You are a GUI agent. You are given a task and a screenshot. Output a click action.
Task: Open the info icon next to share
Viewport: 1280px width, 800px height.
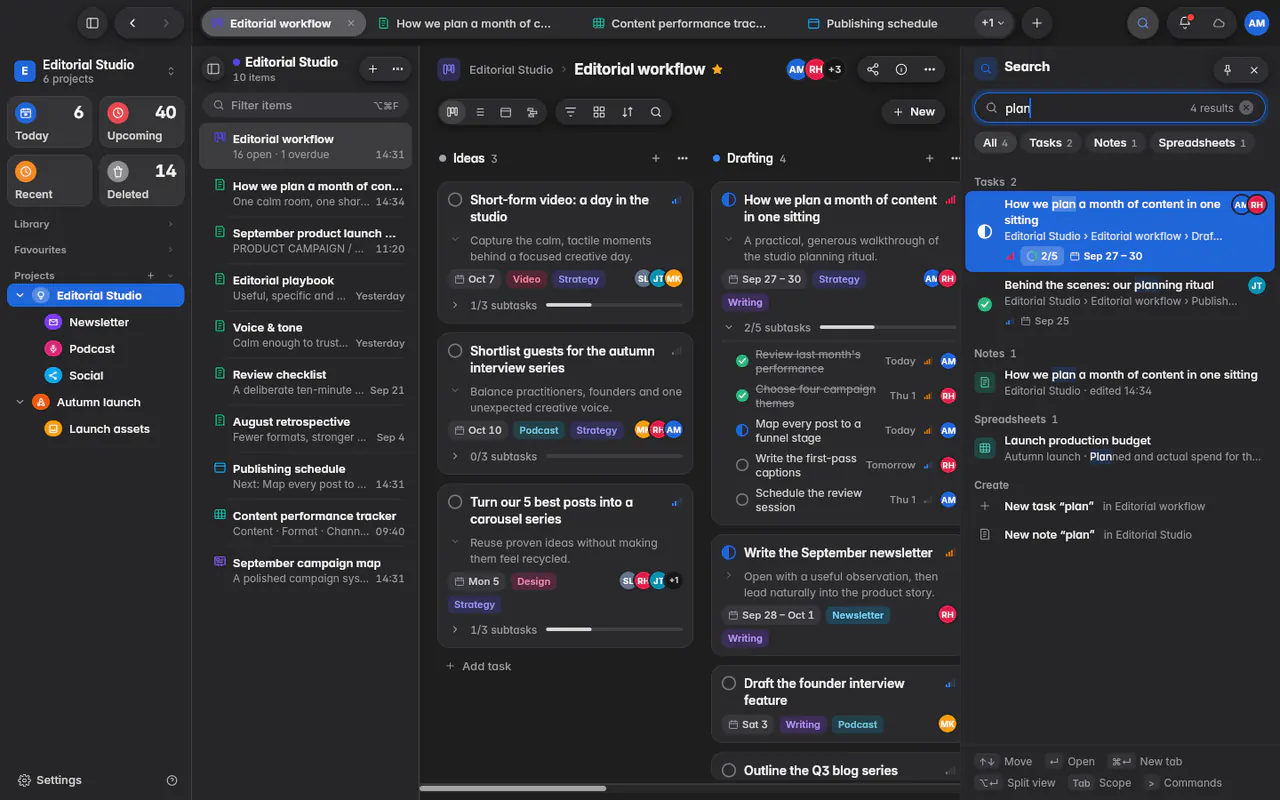[x=901, y=69]
